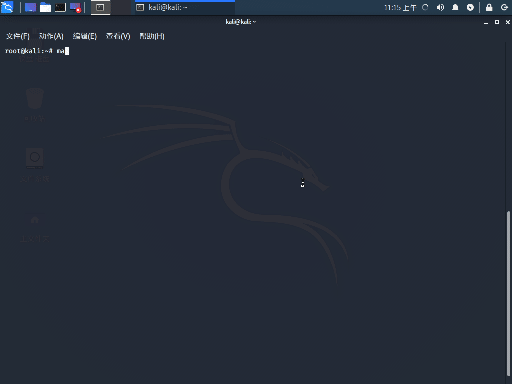
Task: Click the log out icon in the panel
Action: tap(504, 7)
